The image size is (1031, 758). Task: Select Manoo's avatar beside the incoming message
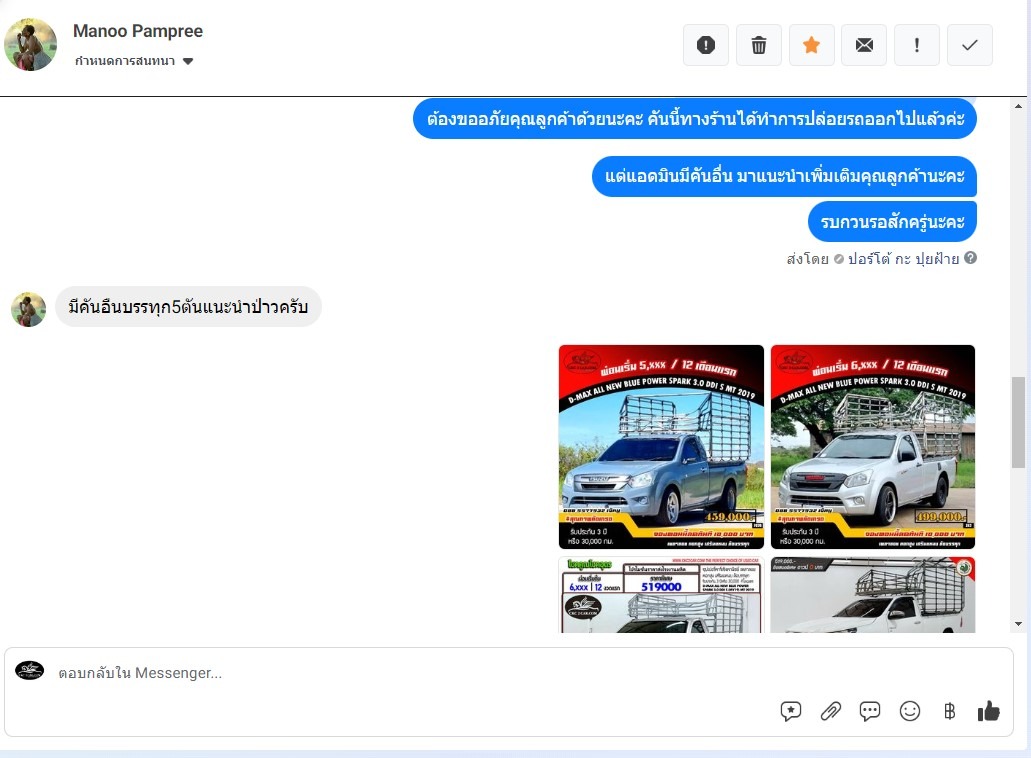(28, 309)
